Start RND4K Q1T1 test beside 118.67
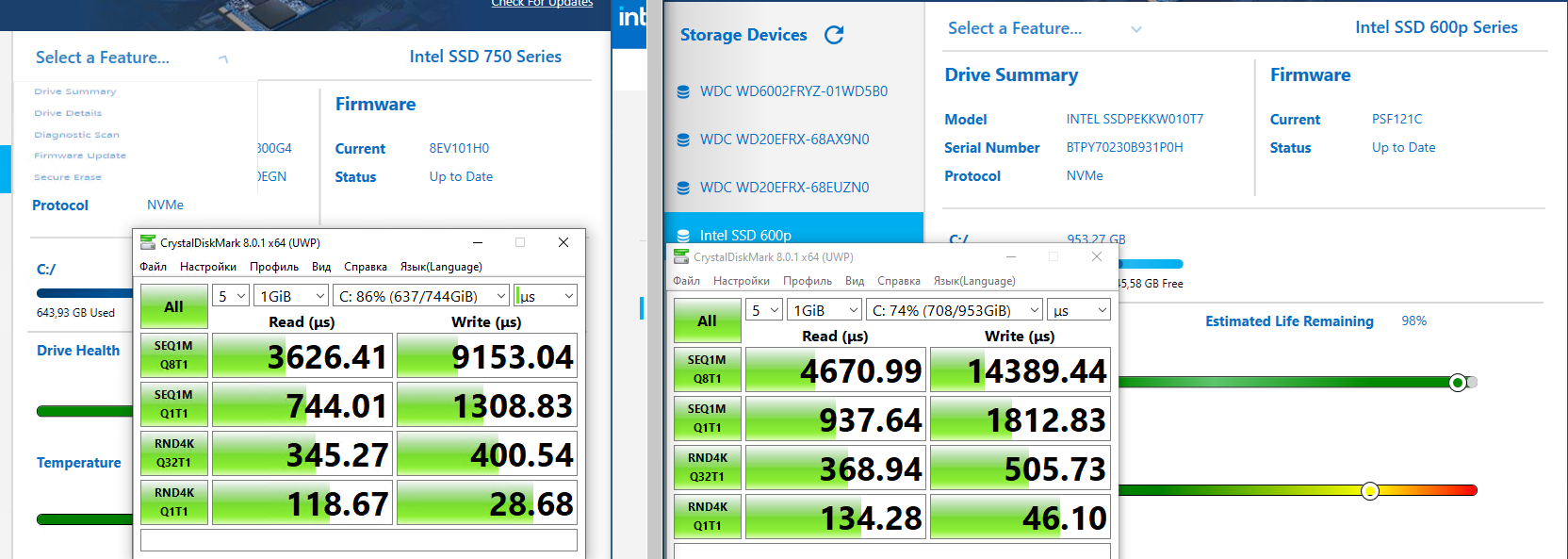Screen dimensions: 1568x559 [x=174, y=502]
